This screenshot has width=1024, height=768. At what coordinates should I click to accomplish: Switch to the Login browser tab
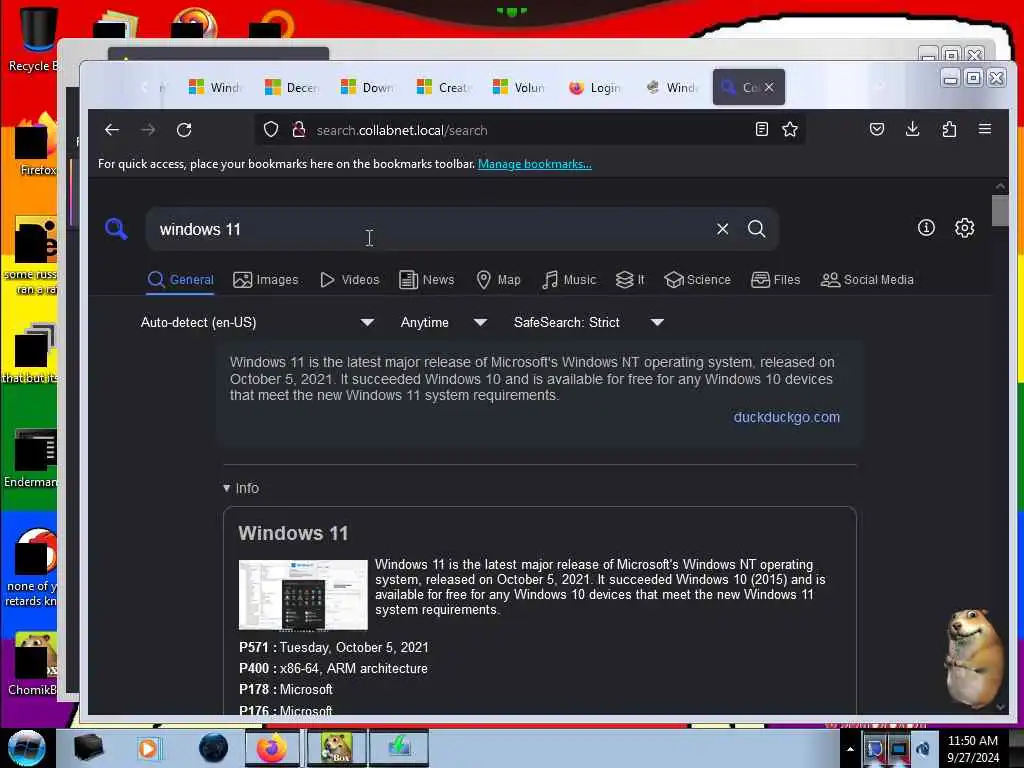[595, 87]
